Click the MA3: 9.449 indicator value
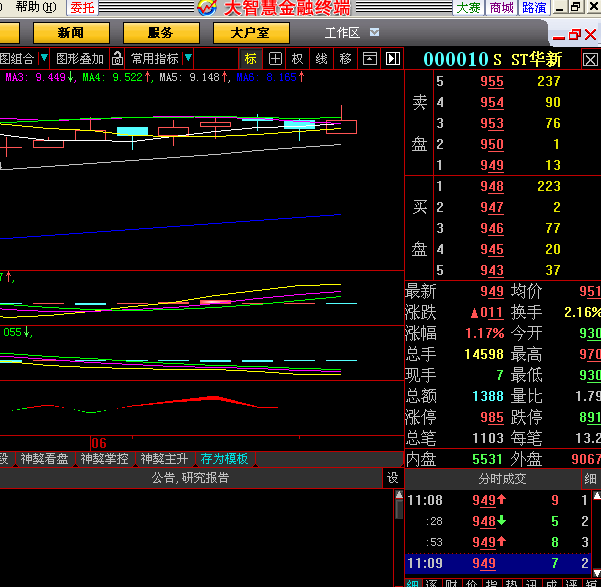 point(39,77)
